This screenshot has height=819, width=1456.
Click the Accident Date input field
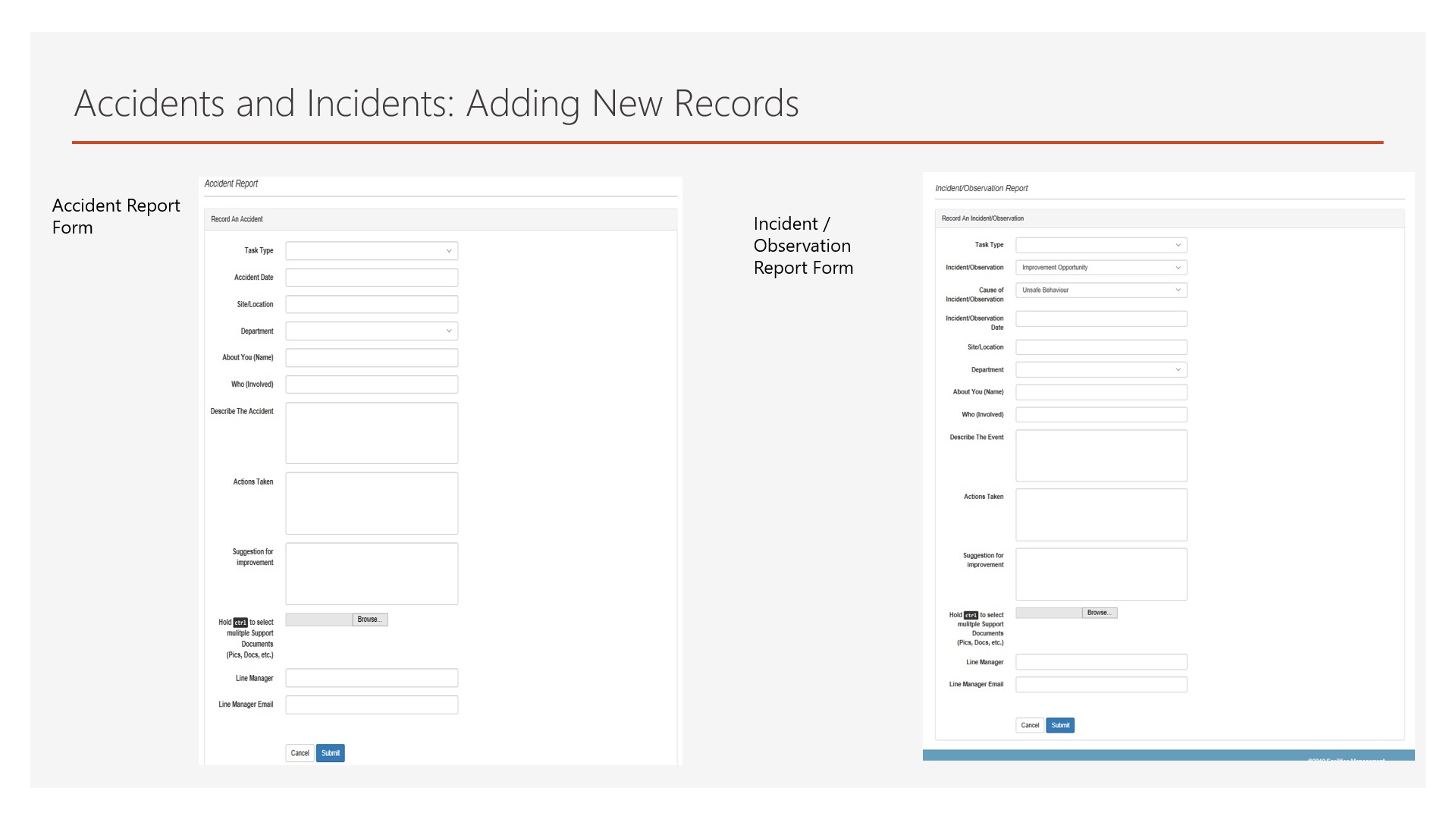(371, 277)
